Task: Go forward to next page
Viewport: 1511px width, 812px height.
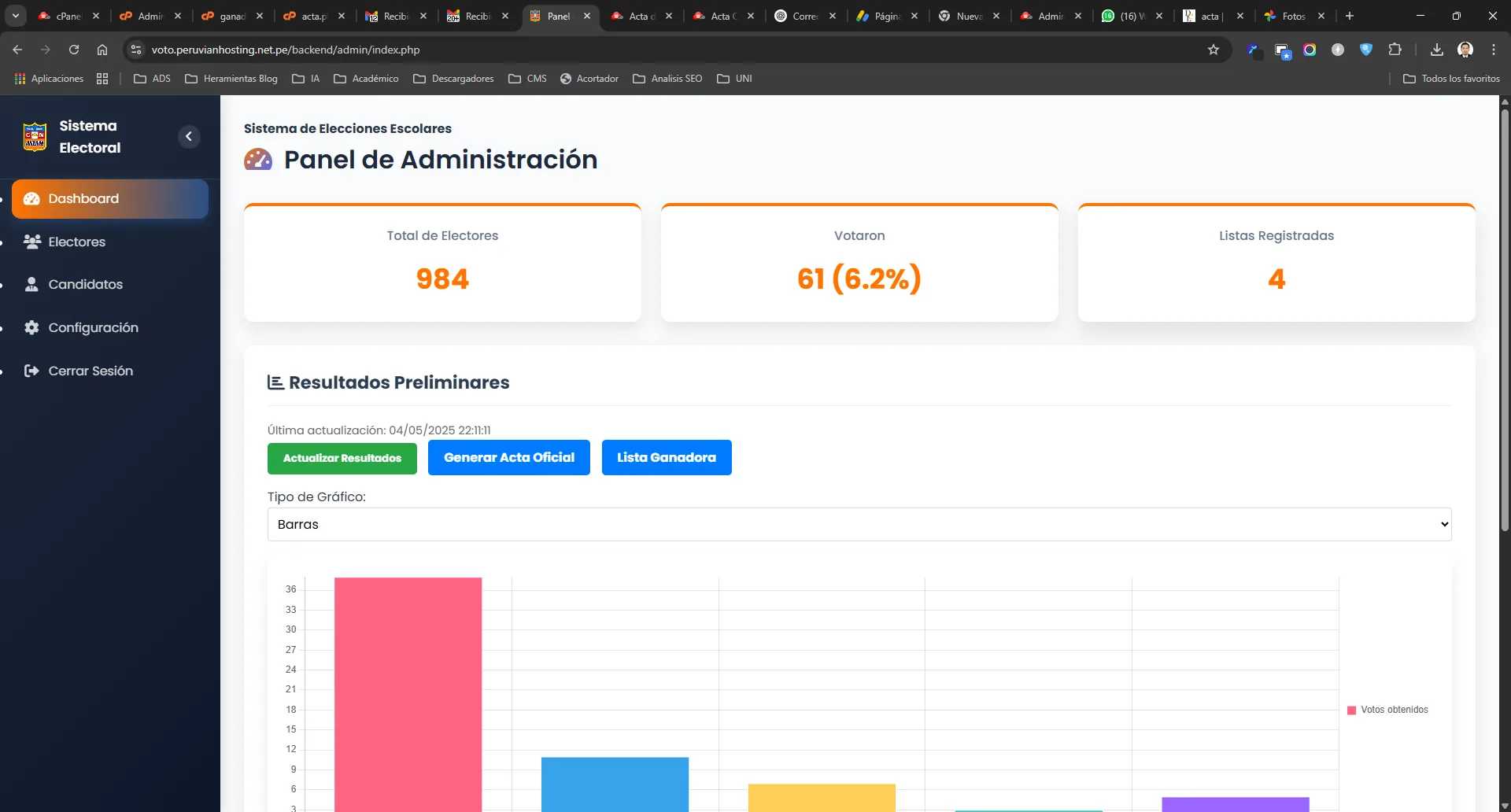Action: [x=46, y=50]
